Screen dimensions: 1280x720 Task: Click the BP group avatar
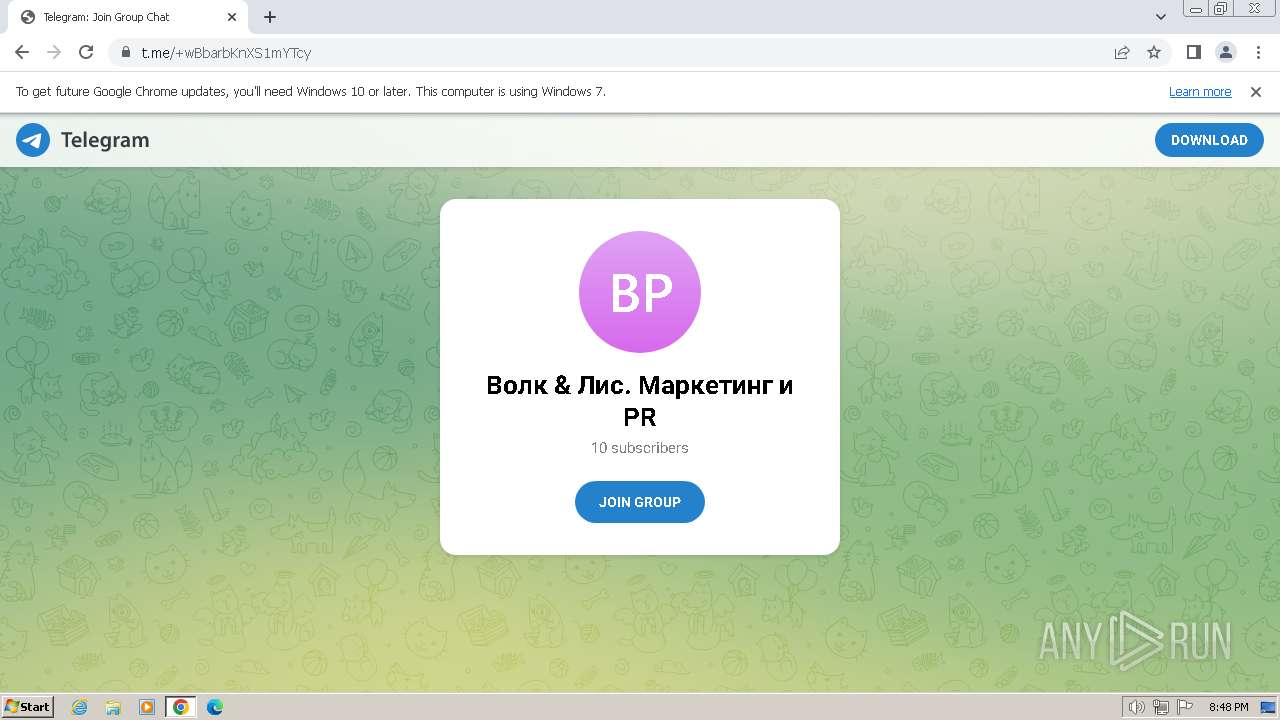point(640,292)
